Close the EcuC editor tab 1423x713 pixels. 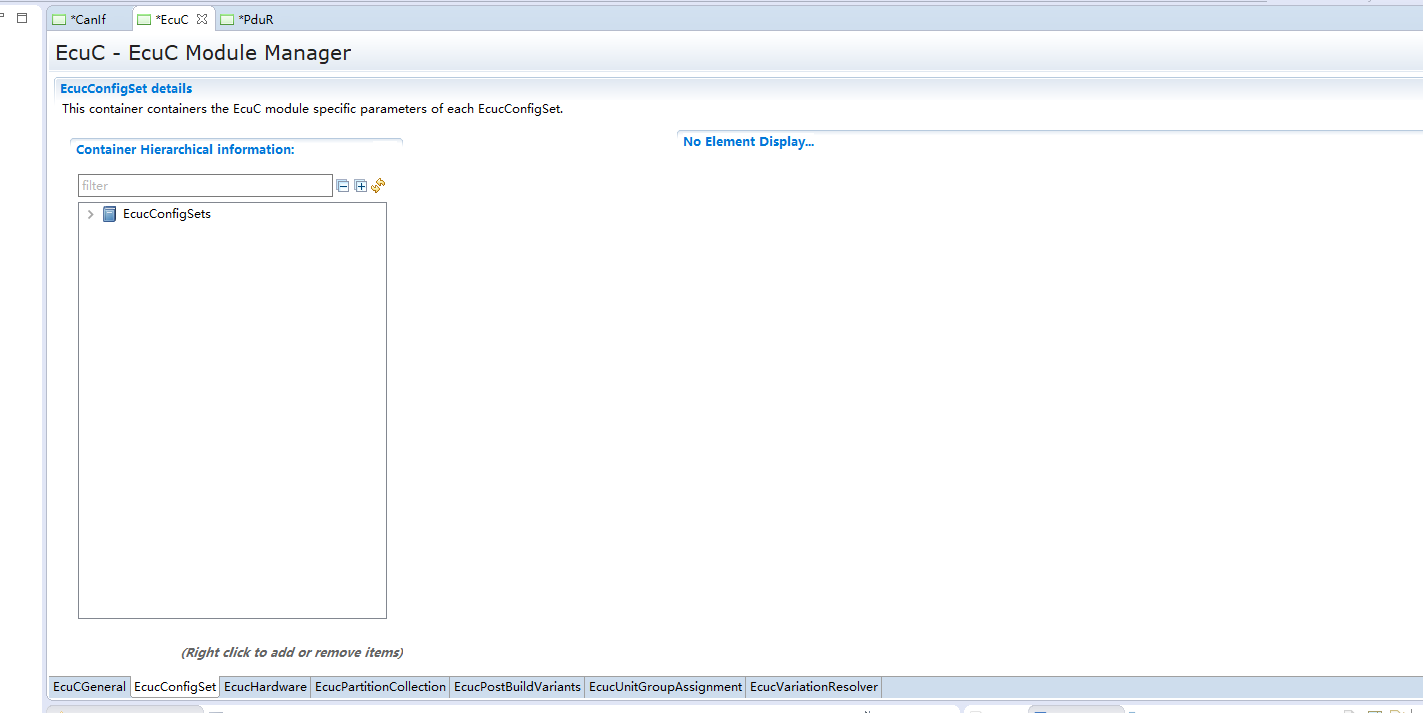coord(202,19)
